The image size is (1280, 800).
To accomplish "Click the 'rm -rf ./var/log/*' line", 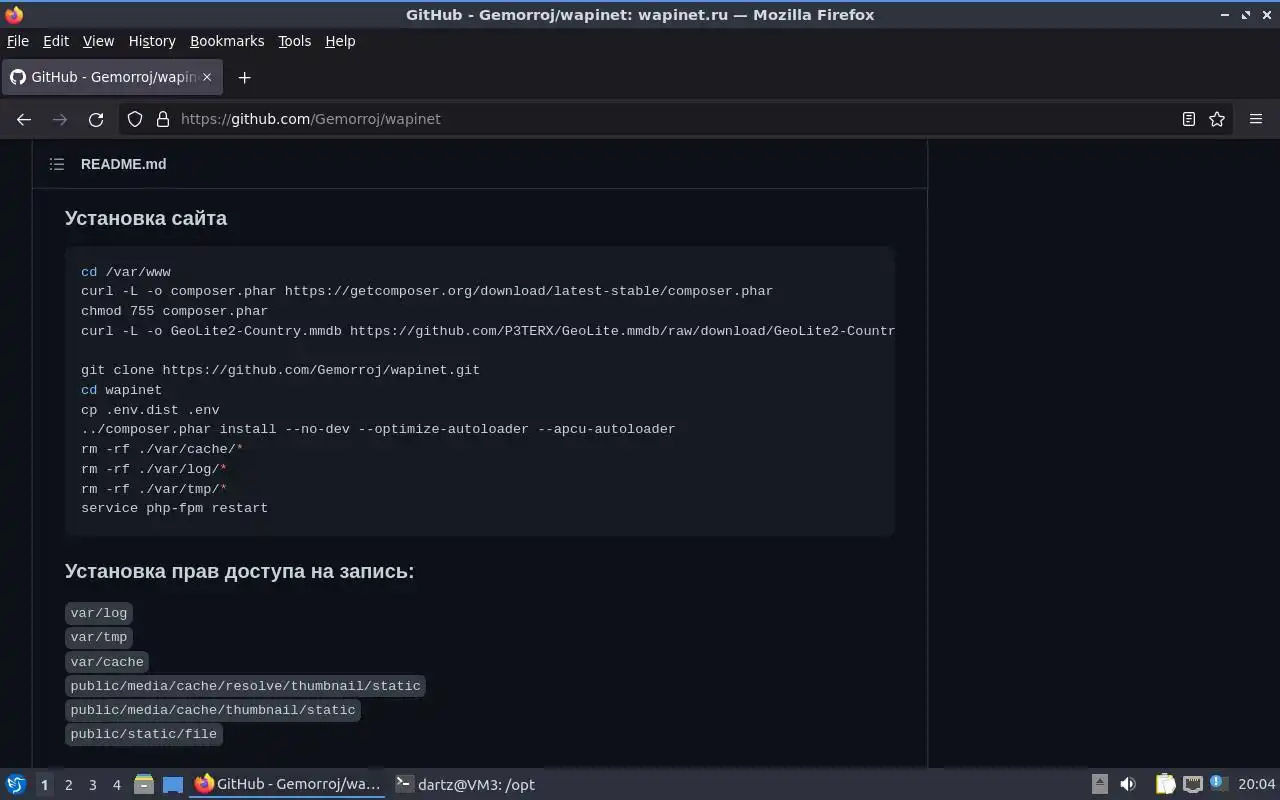I will tap(154, 469).
